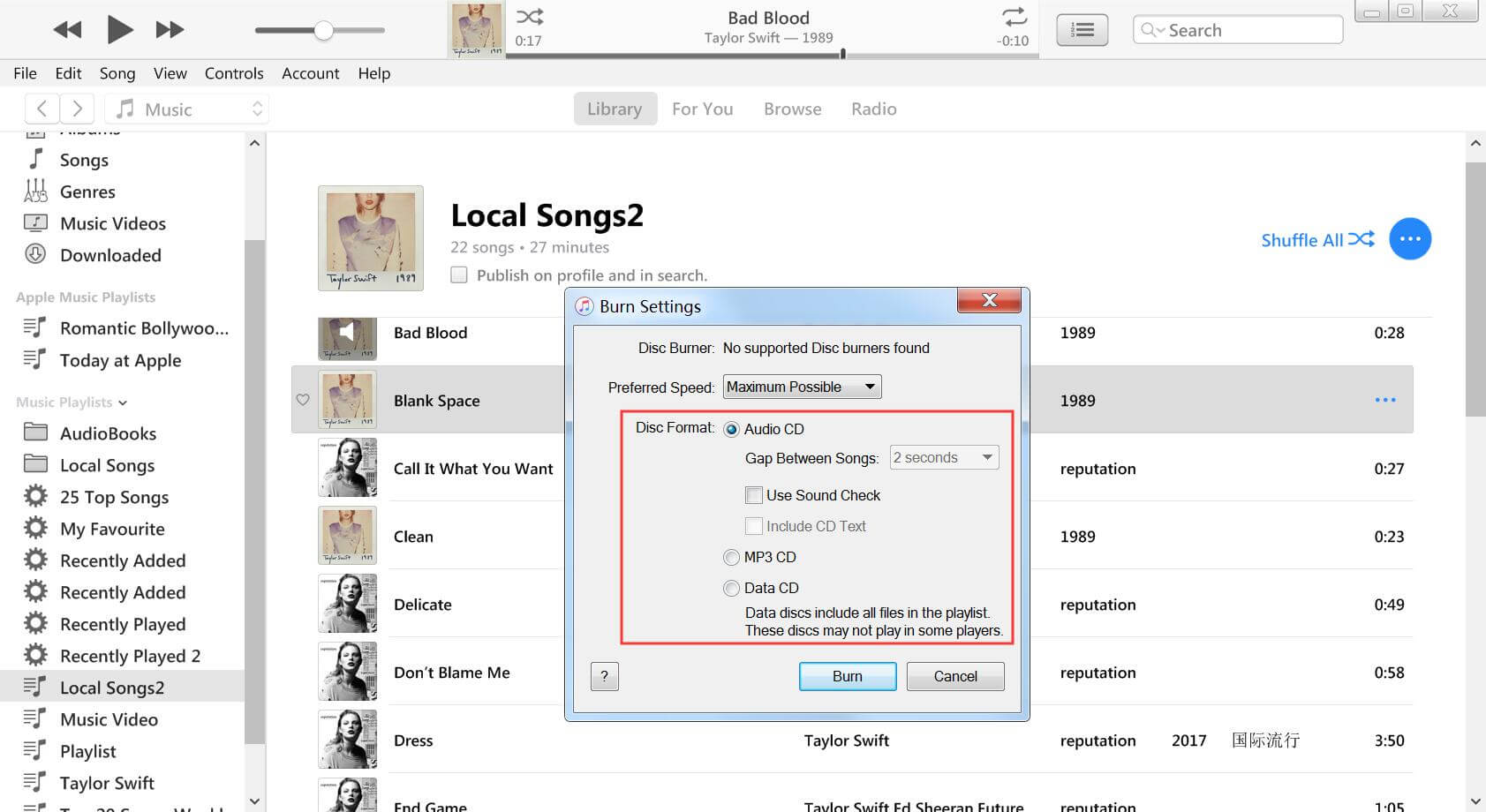Viewport: 1486px width, 812px height.
Task: Click the play button
Action: [x=119, y=30]
